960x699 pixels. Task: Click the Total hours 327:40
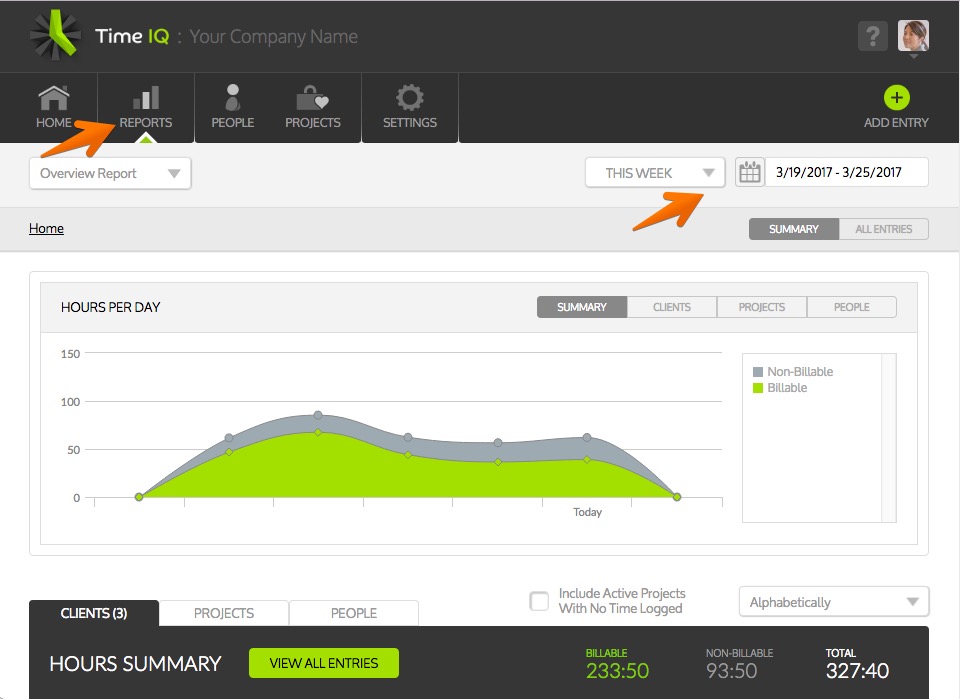(x=857, y=671)
